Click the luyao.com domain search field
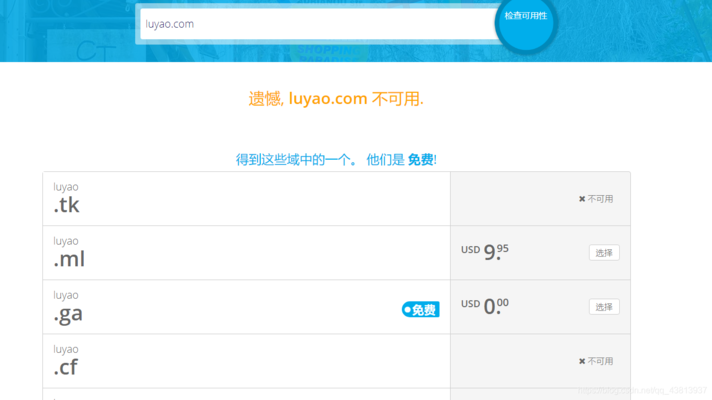Screen dimensions: 712x400 pos(320,24)
